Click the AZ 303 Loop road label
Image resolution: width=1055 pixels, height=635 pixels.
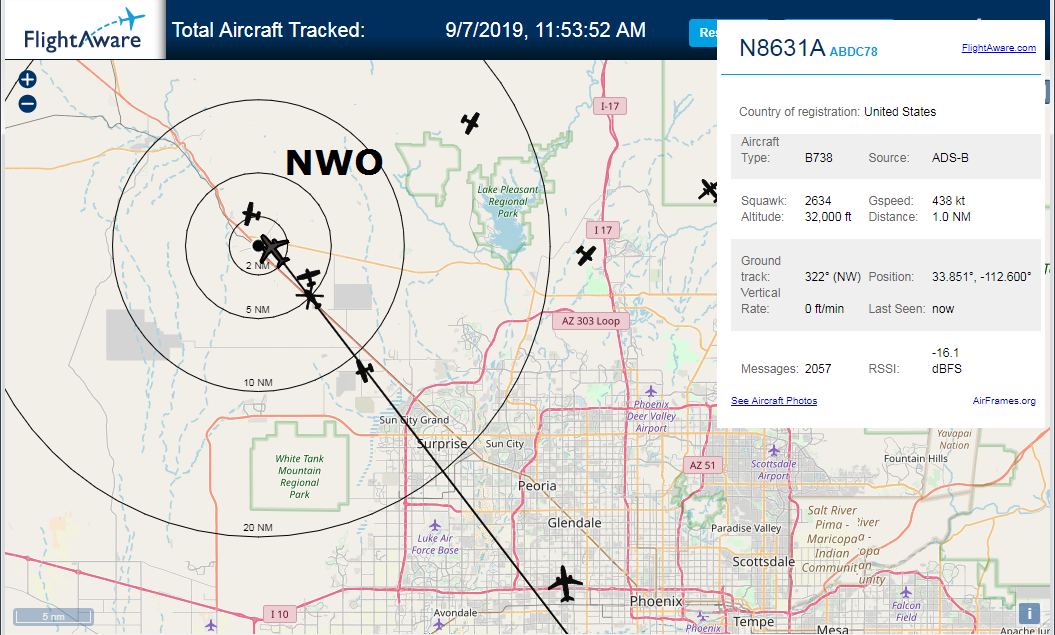click(591, 321)
